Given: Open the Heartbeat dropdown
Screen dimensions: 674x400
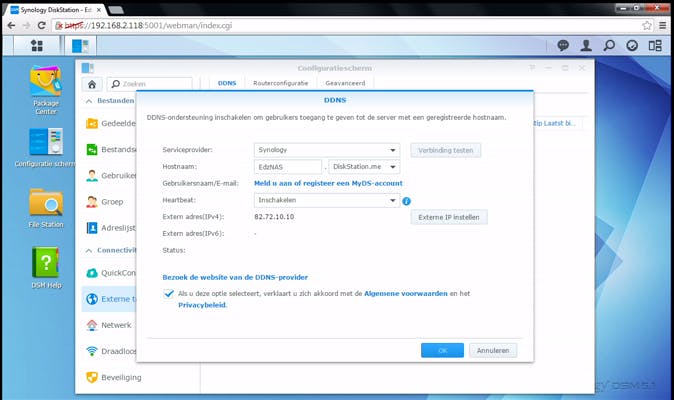Looking at the screenshot, I should [327, 200].
